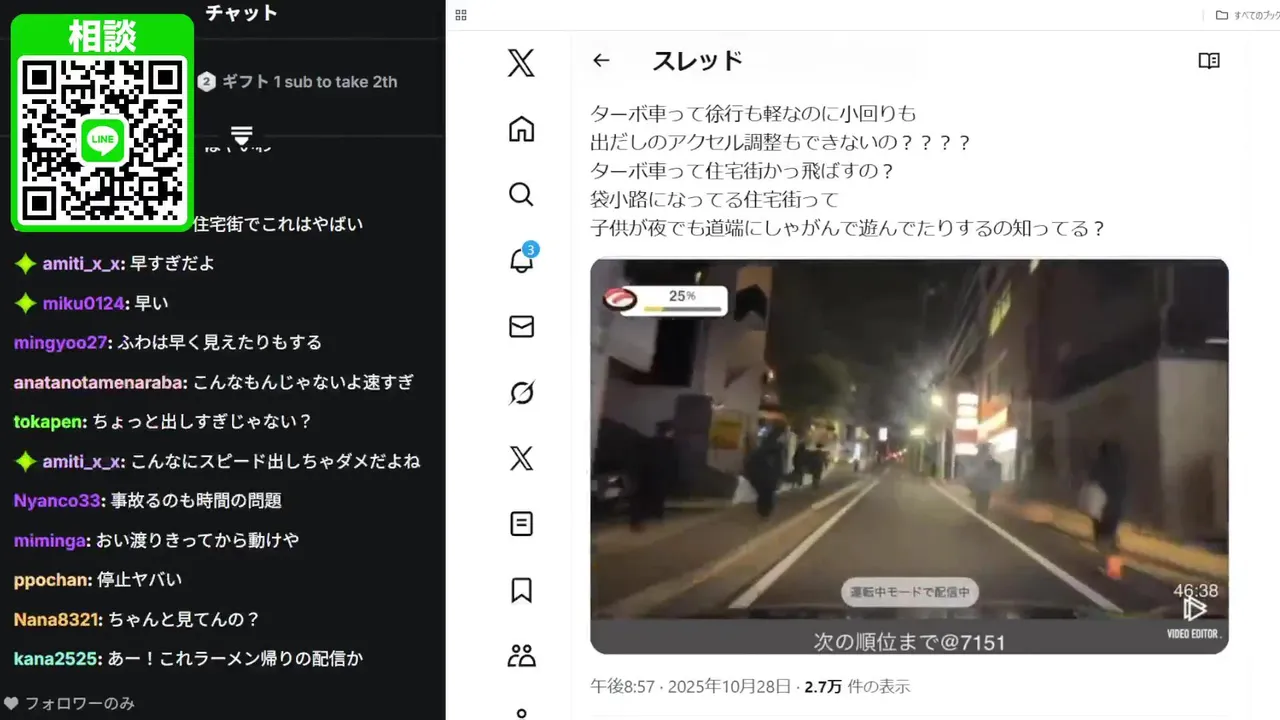This screenshot has height=720, width=1280.
Task: Click the 25% gauge in video
Action: click(x=665, y=299)
